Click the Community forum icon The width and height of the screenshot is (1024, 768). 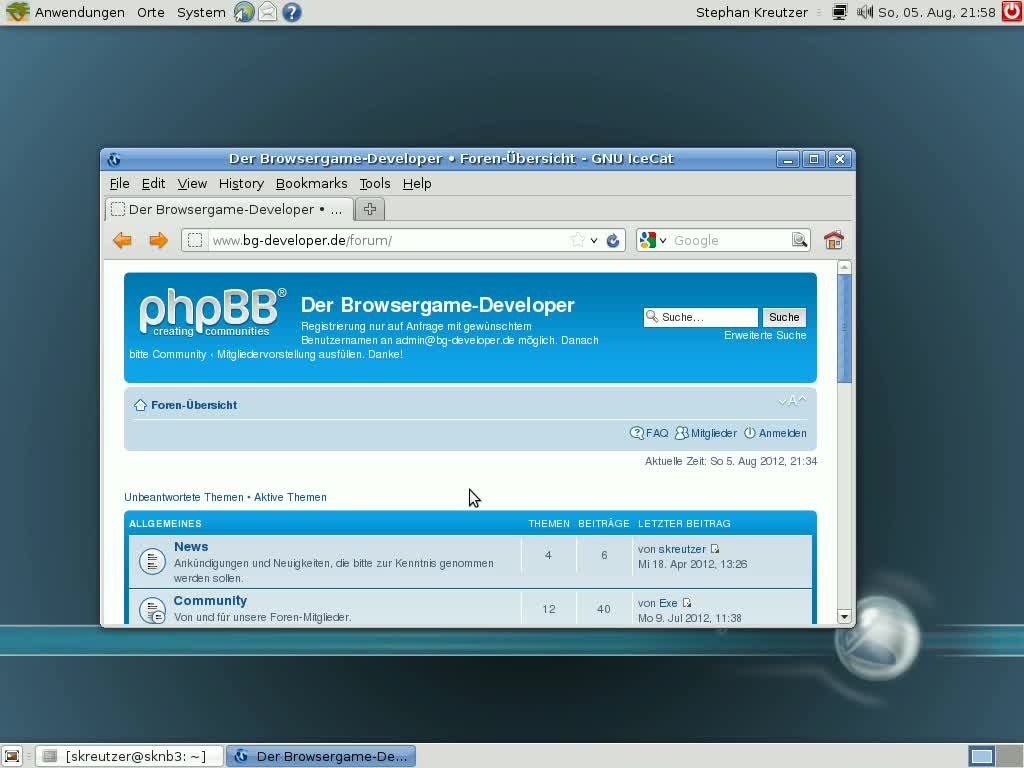click(152, 611)
